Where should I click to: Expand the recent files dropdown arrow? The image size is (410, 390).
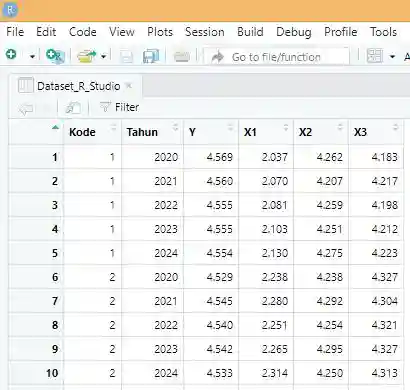pos(104,56)
